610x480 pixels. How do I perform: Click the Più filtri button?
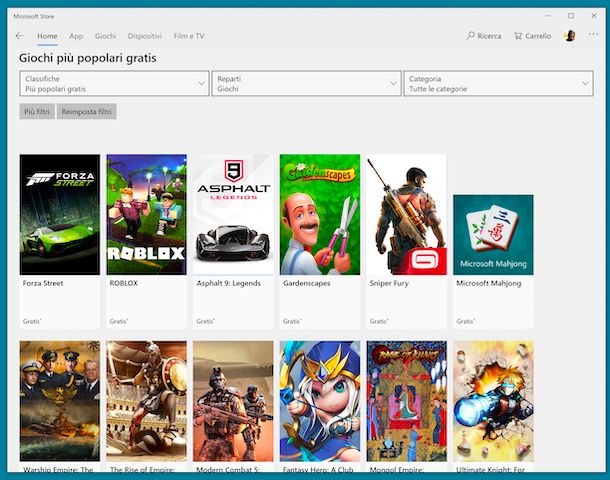(x=37, y=112)
